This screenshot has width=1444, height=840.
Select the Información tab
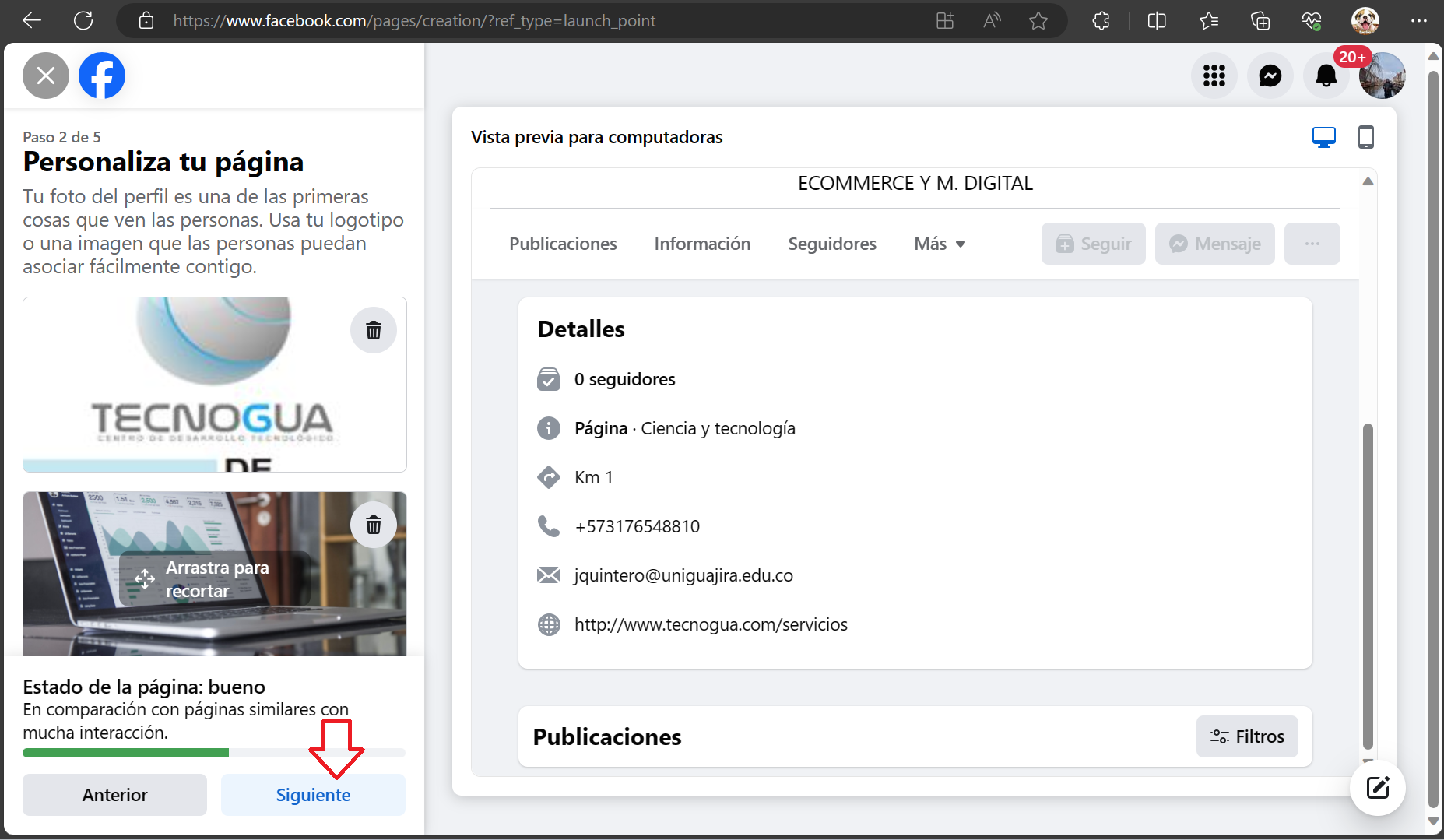click(x=702, y=244)
